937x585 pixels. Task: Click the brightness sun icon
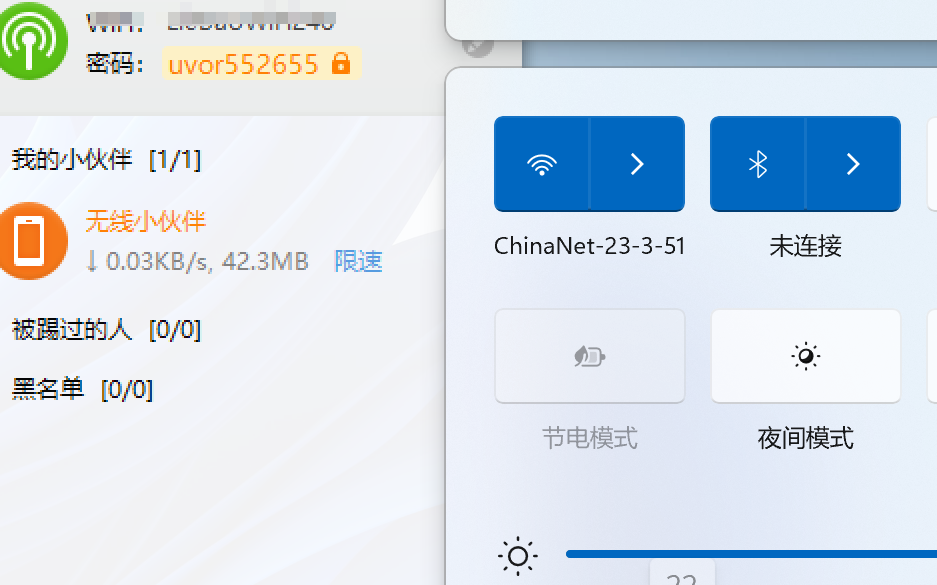pos(518,556)
